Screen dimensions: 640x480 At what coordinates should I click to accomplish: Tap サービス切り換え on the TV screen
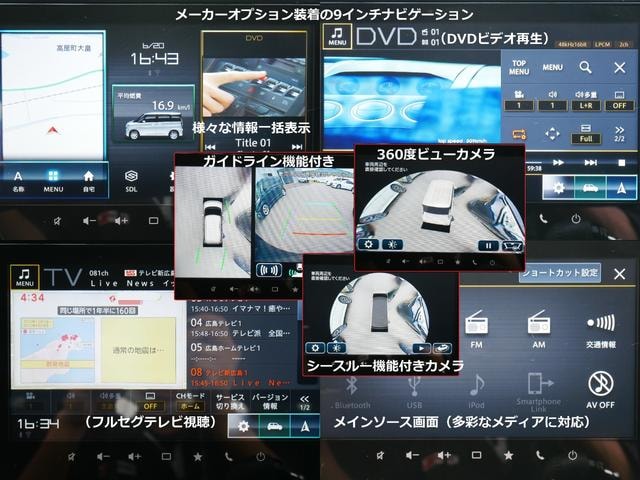point(229,402)
